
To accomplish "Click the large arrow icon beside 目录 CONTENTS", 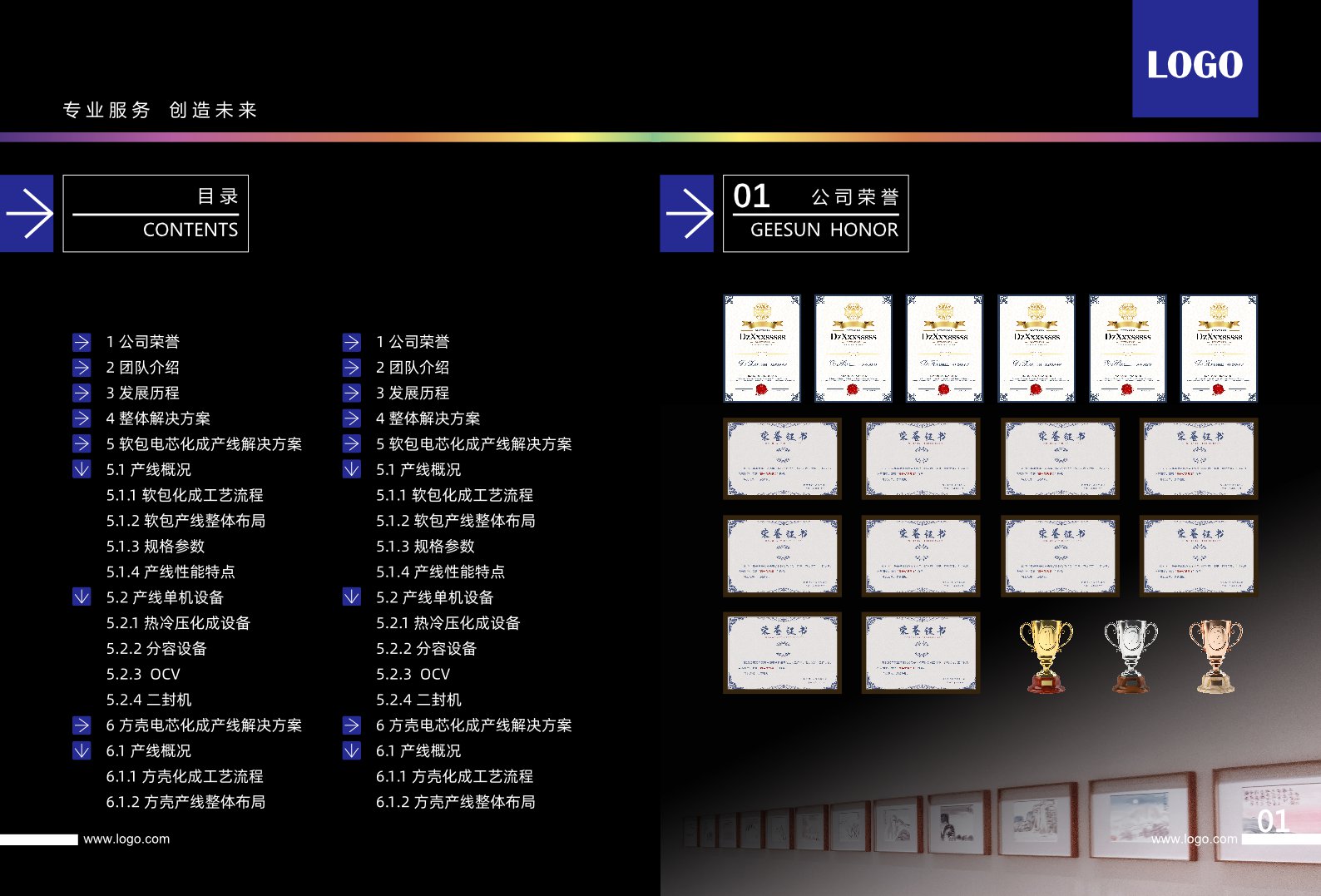I will tap(27, 214).
